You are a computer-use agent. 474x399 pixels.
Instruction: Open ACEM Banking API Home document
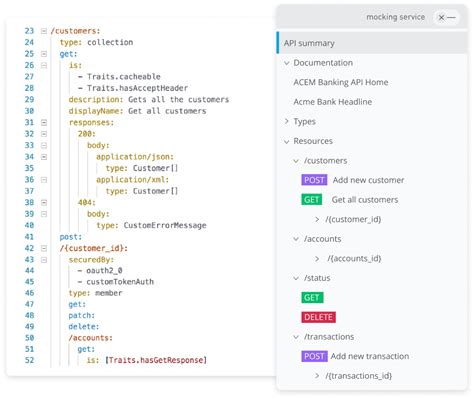(340, 82)
